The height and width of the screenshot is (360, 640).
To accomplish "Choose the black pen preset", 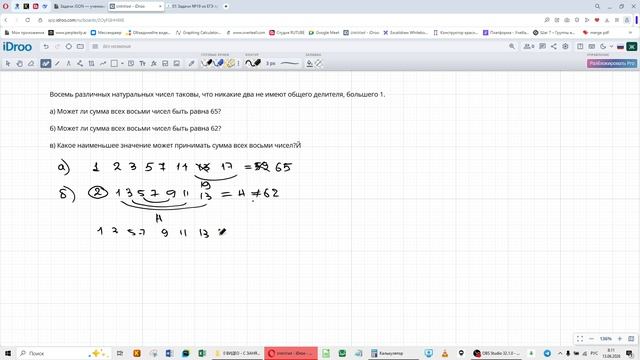I will (x=207, y=63).
